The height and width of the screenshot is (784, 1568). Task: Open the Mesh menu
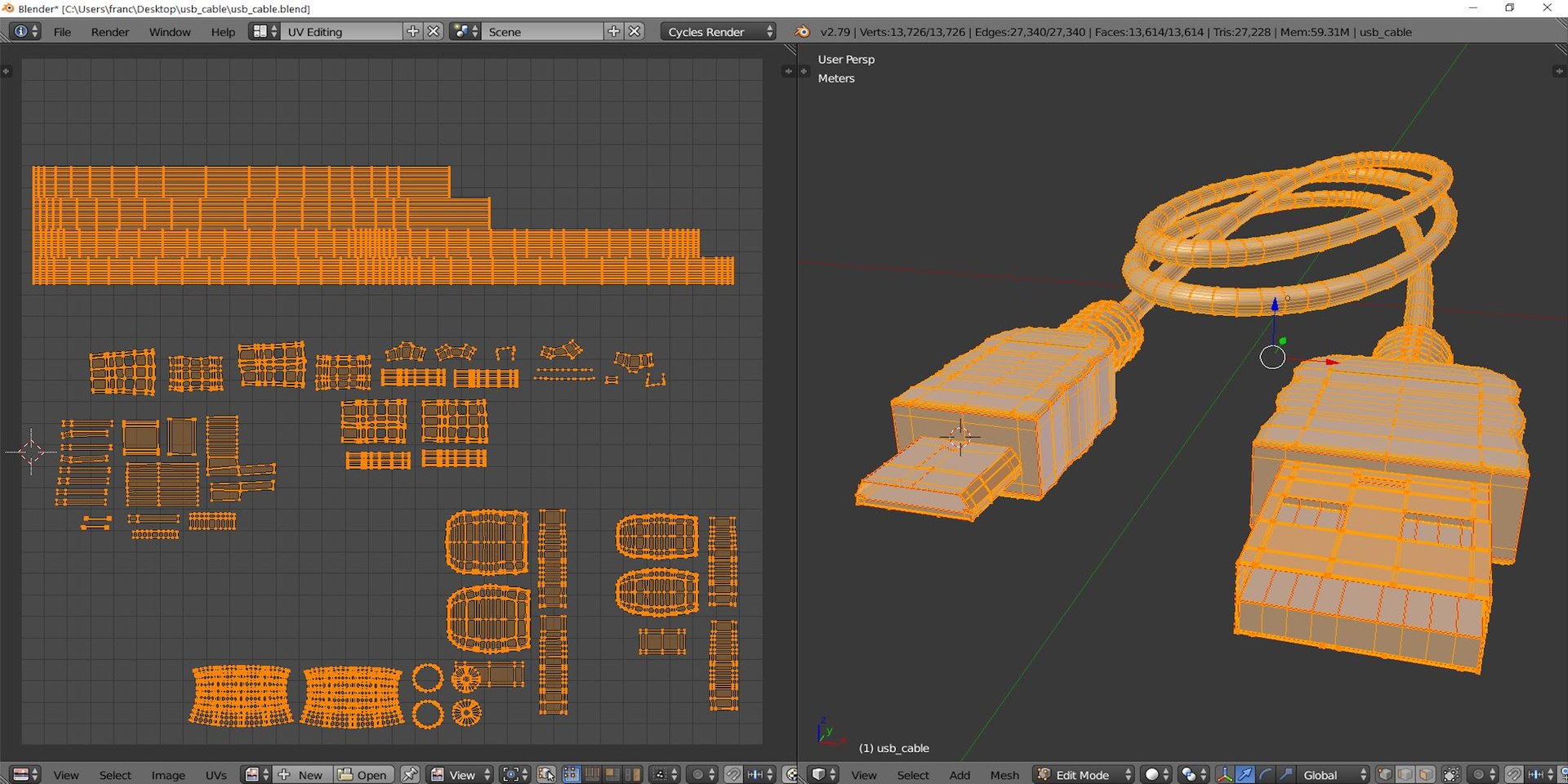pyautogui.click(x=1004, y=775)
